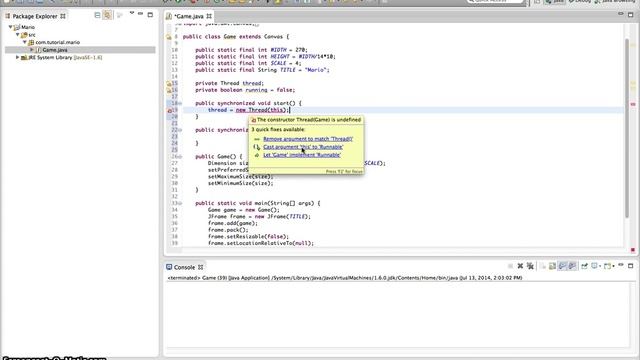The width and height of the screenshot is (640, 360).
Task: Apply 'Remove argument to match Thread()' fix
Action: click(308, 139)
